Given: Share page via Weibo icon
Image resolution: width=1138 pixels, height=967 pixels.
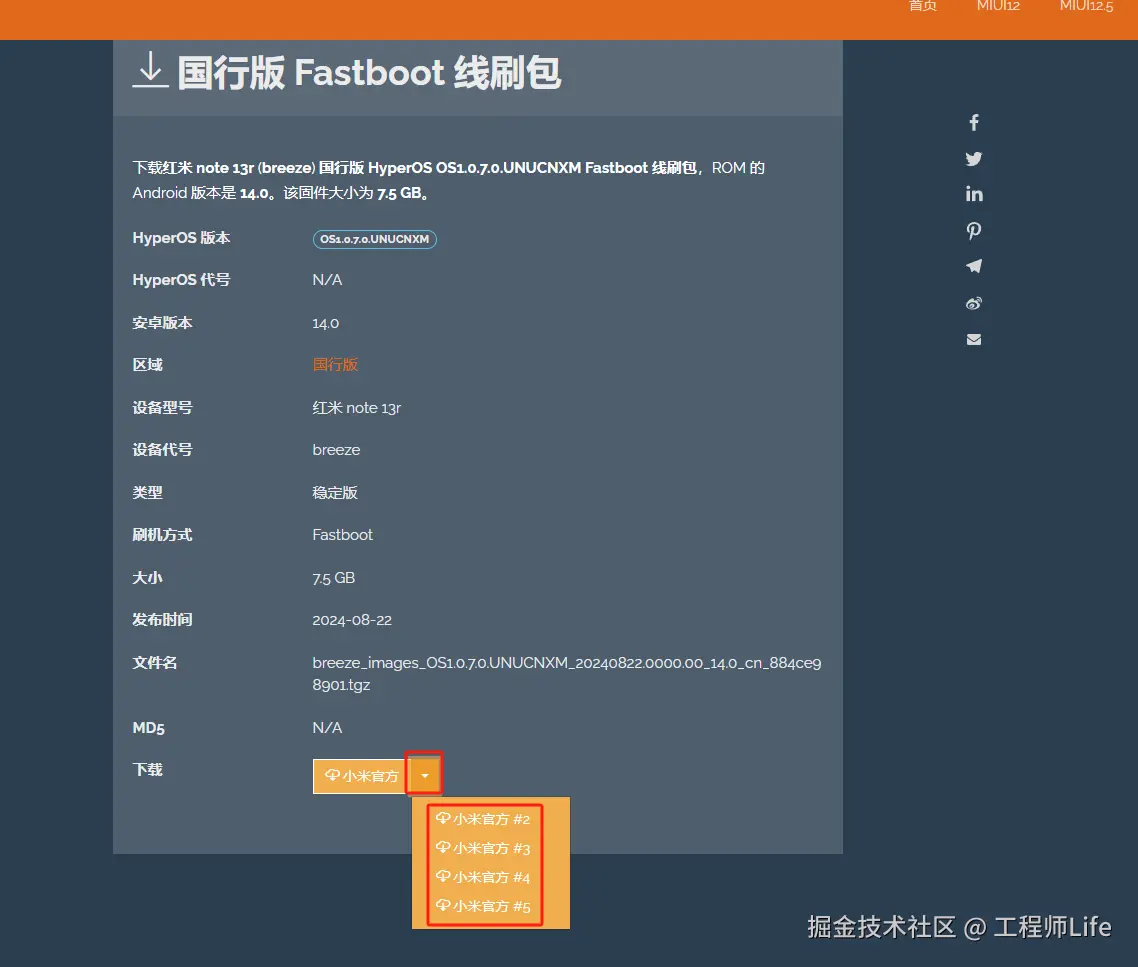Looking at the screenshot, I should (974, 303).
